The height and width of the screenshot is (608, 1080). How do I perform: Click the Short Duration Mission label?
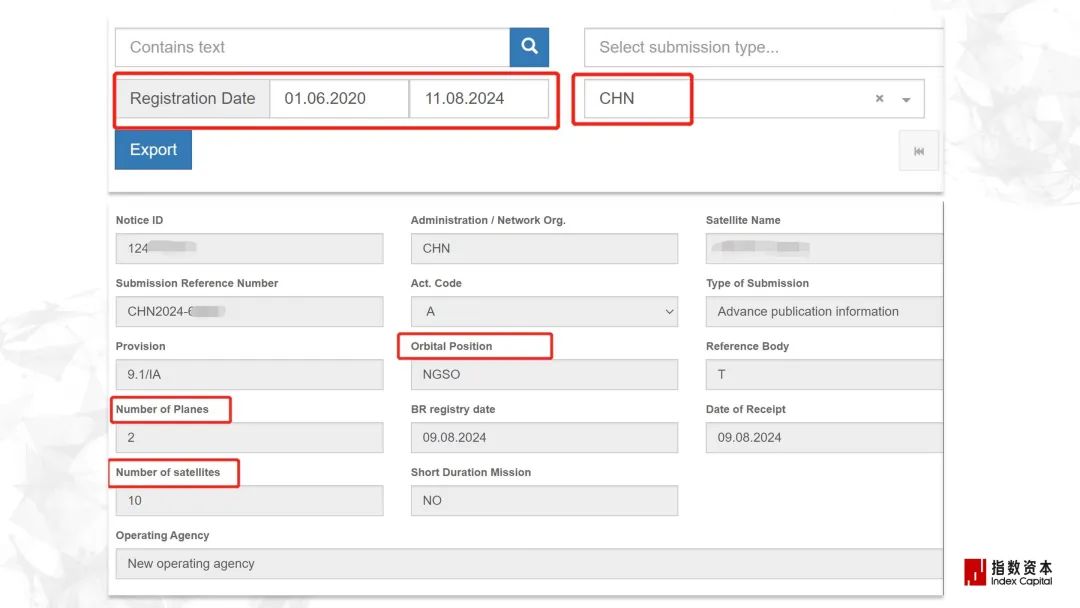tap(470, 472)
